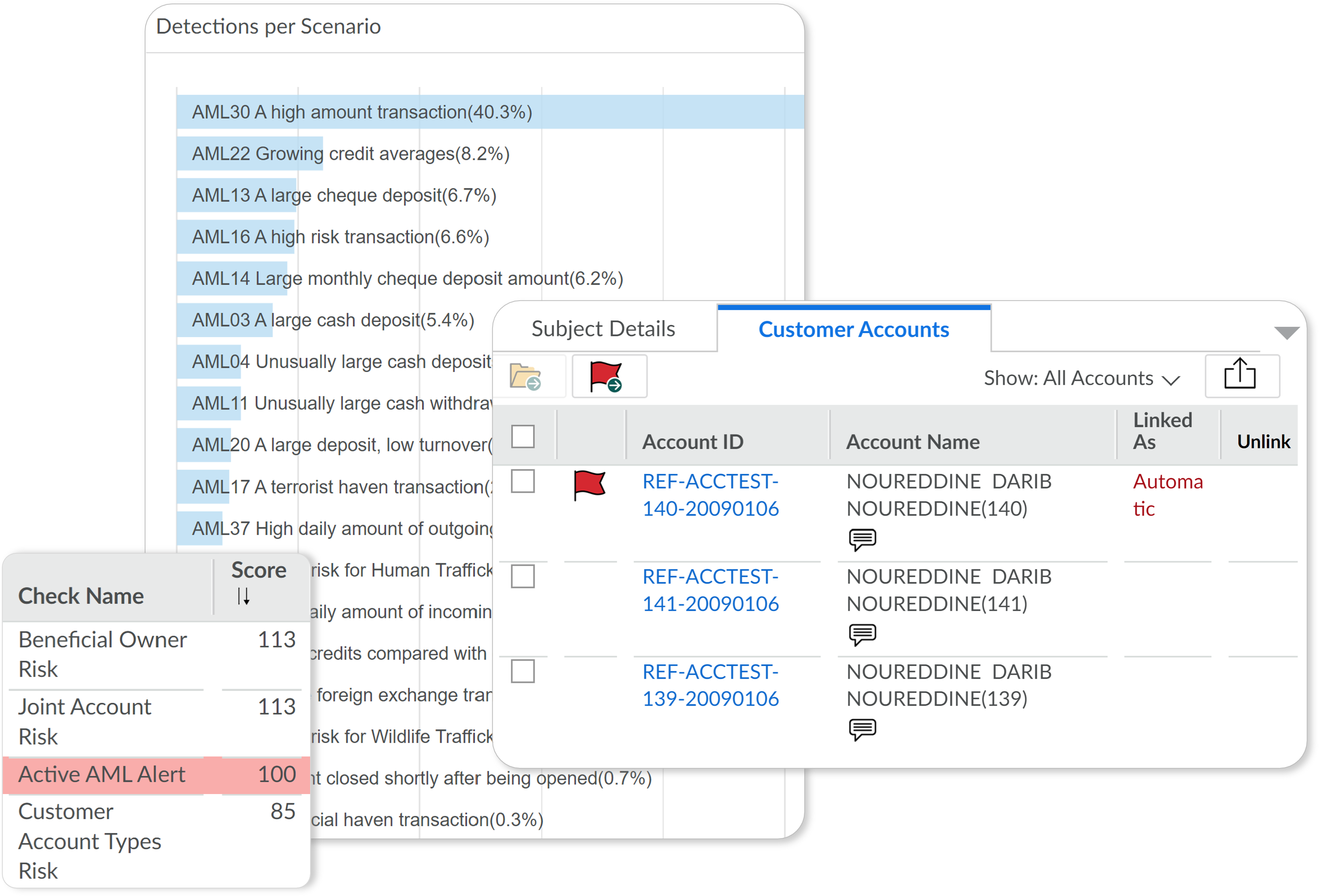1319x896 pixels.
Task: Switch to the Subject Details tab
Action: click(x=603, y=329)
